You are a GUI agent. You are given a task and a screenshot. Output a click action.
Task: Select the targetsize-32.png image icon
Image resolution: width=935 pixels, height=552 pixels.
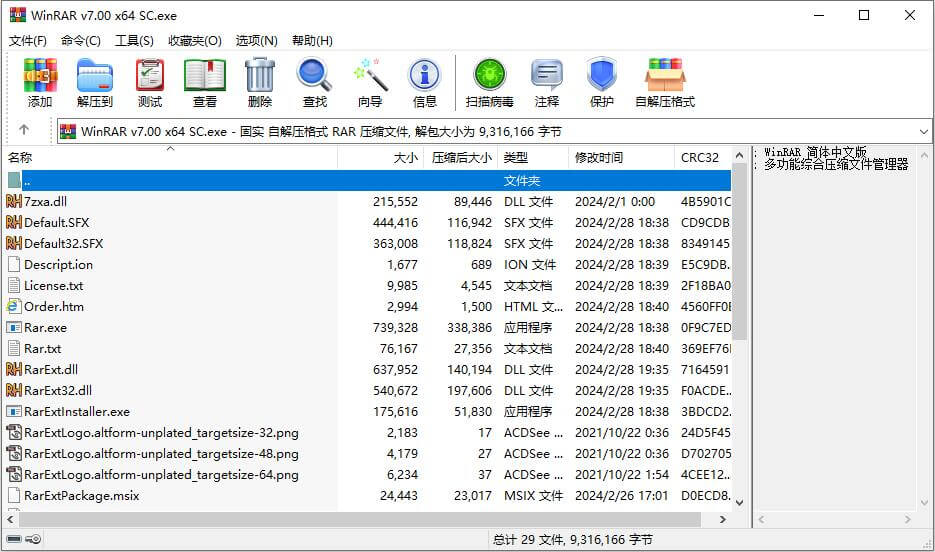(14, 432)
